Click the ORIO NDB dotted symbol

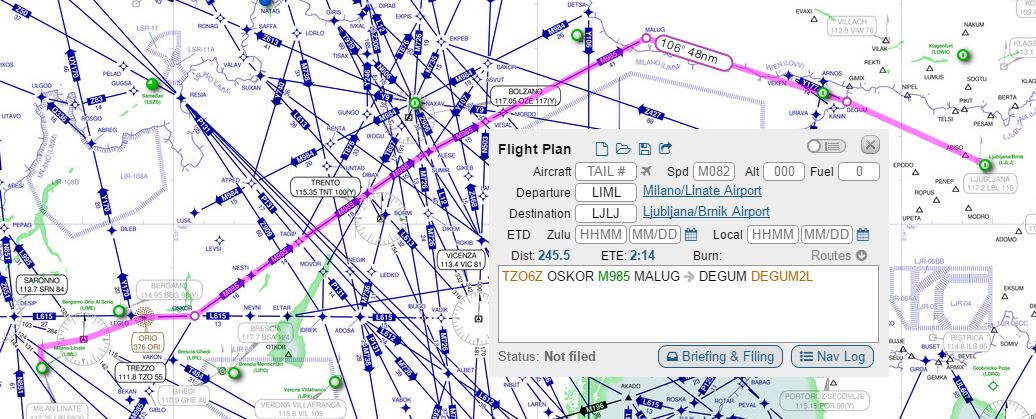[x=145, y=317]
